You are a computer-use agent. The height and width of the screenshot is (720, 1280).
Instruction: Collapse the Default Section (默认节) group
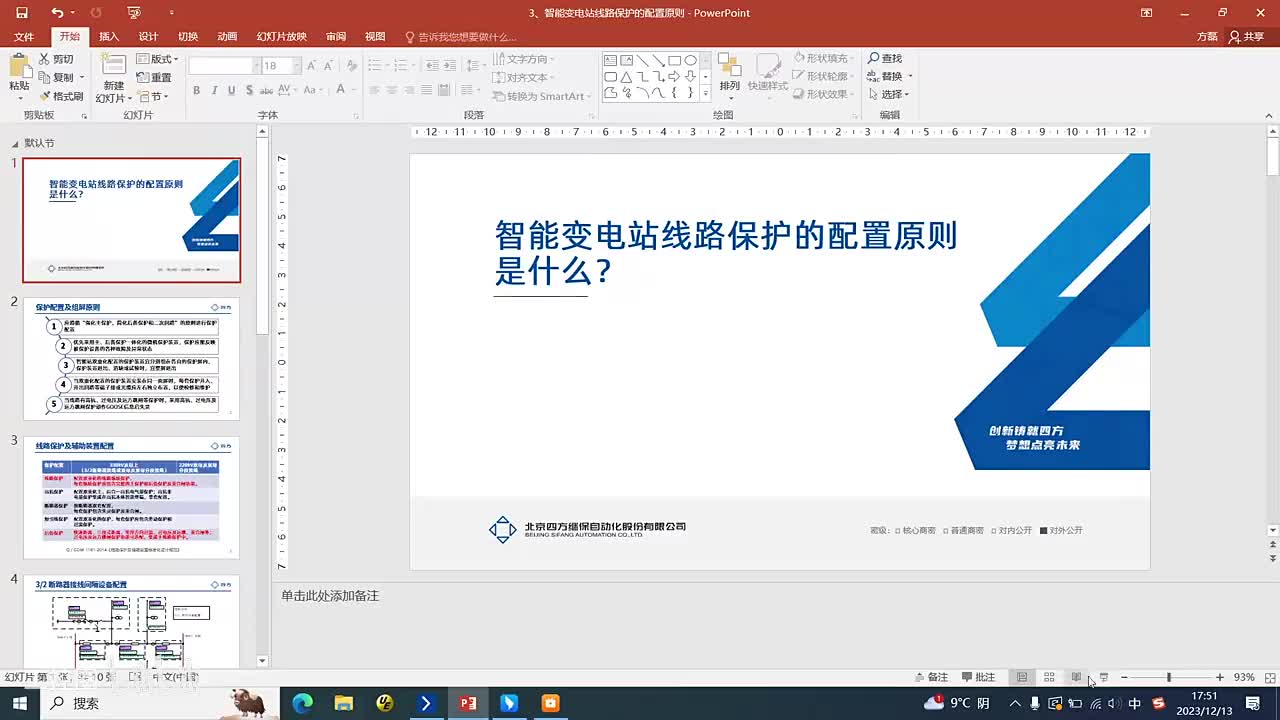point(15,143)
